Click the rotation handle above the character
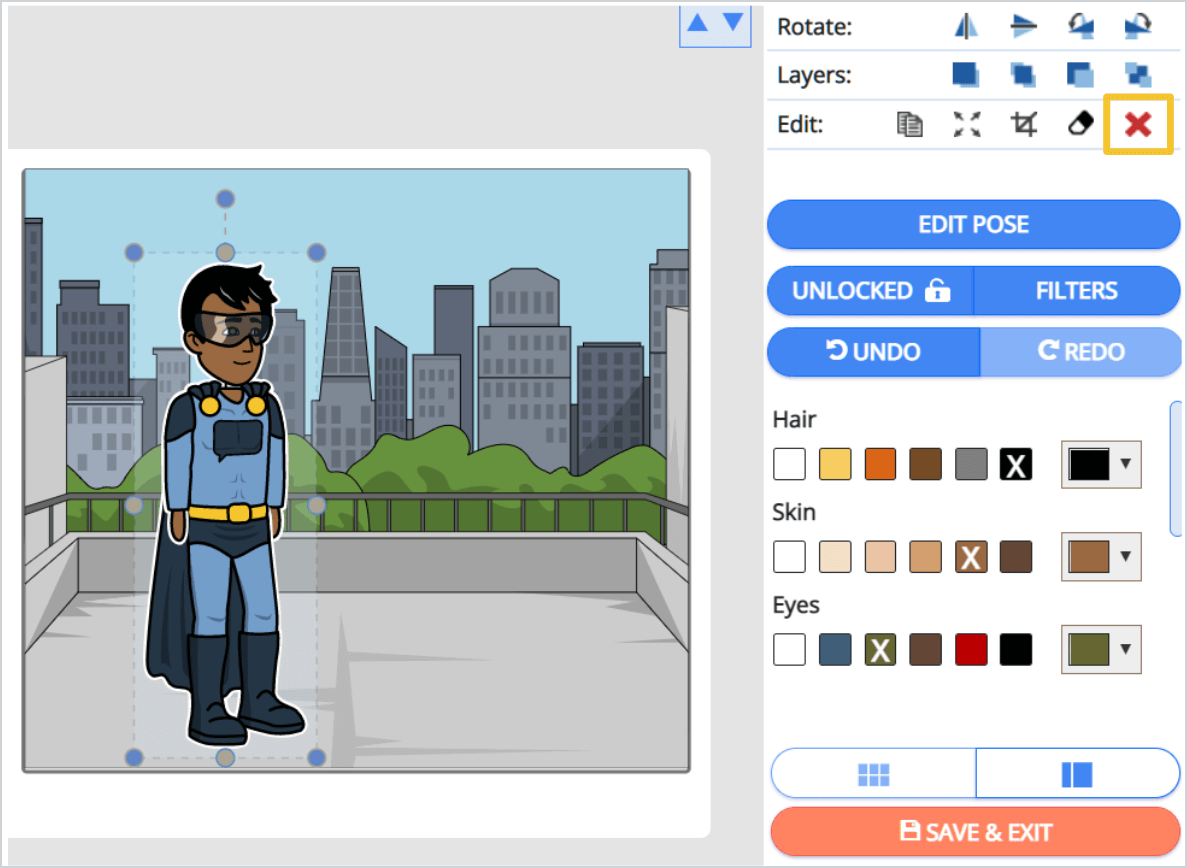The image size is (1187, 868). (x=225, y=198)
